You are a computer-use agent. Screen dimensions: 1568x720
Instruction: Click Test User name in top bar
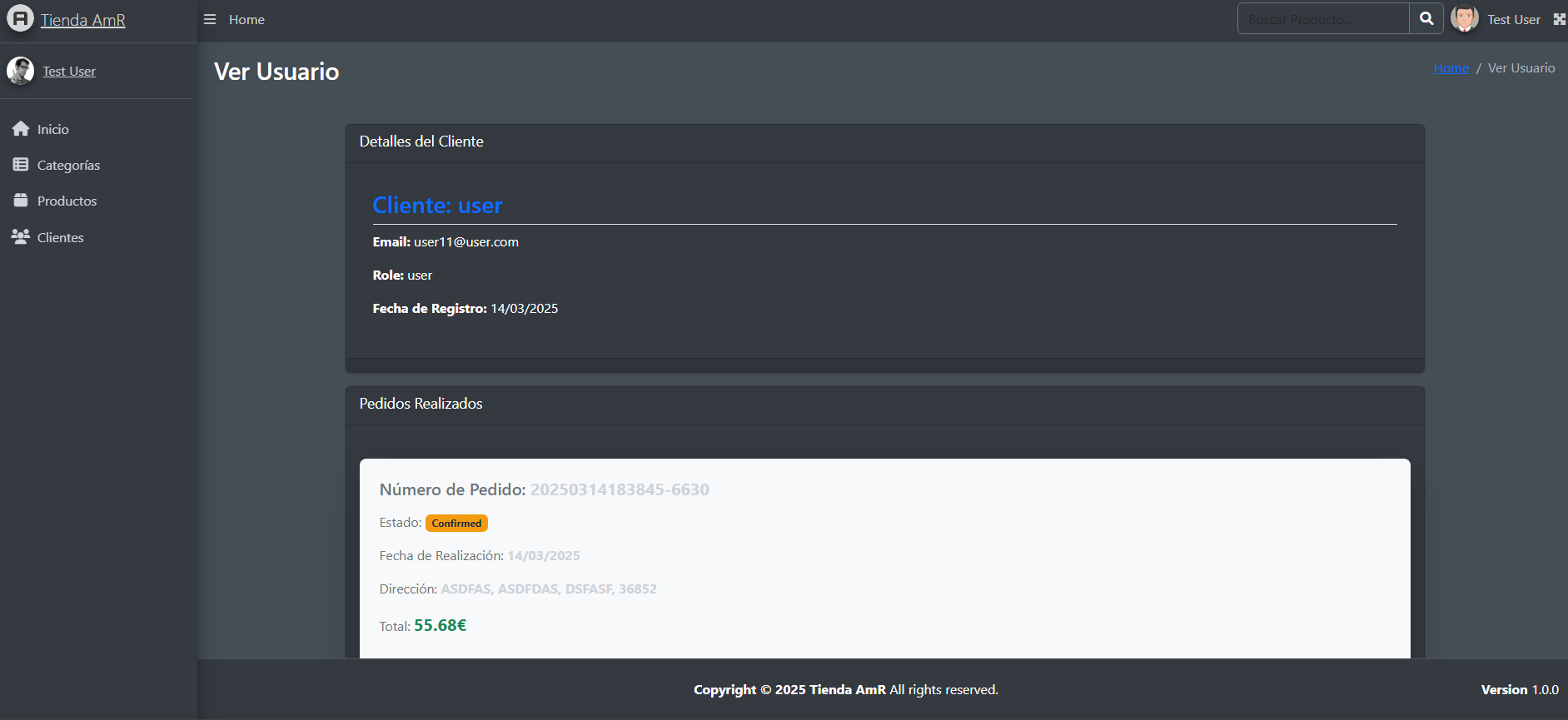tap(1514, 19)
